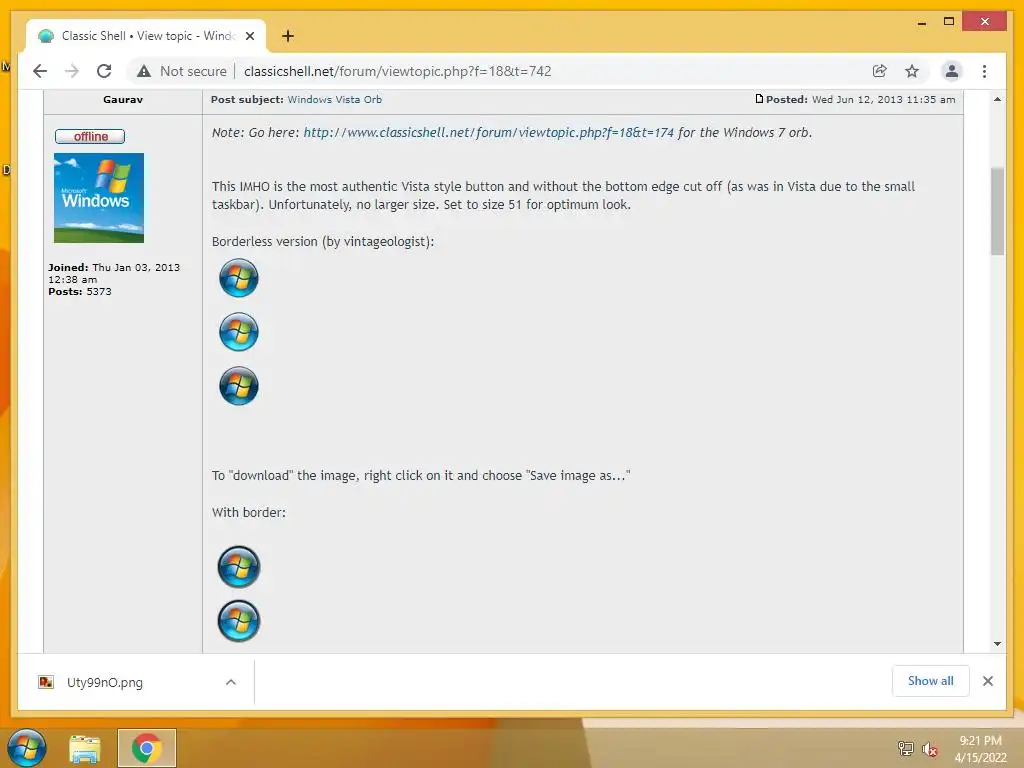Screen dimensions: 1024x768
Task: Click the Joined Thu Jan 03, 2013 text
Action: click(x=114, y=273)
